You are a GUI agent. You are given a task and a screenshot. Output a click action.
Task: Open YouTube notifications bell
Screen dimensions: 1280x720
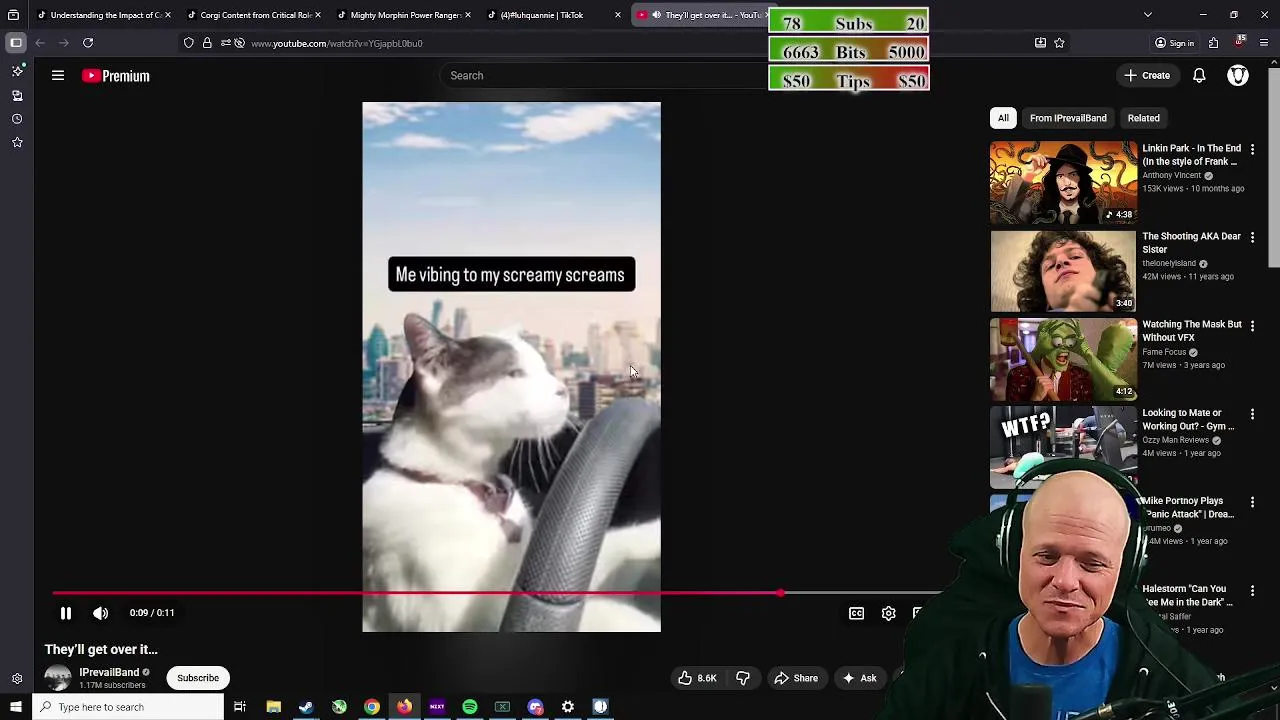1199,75
